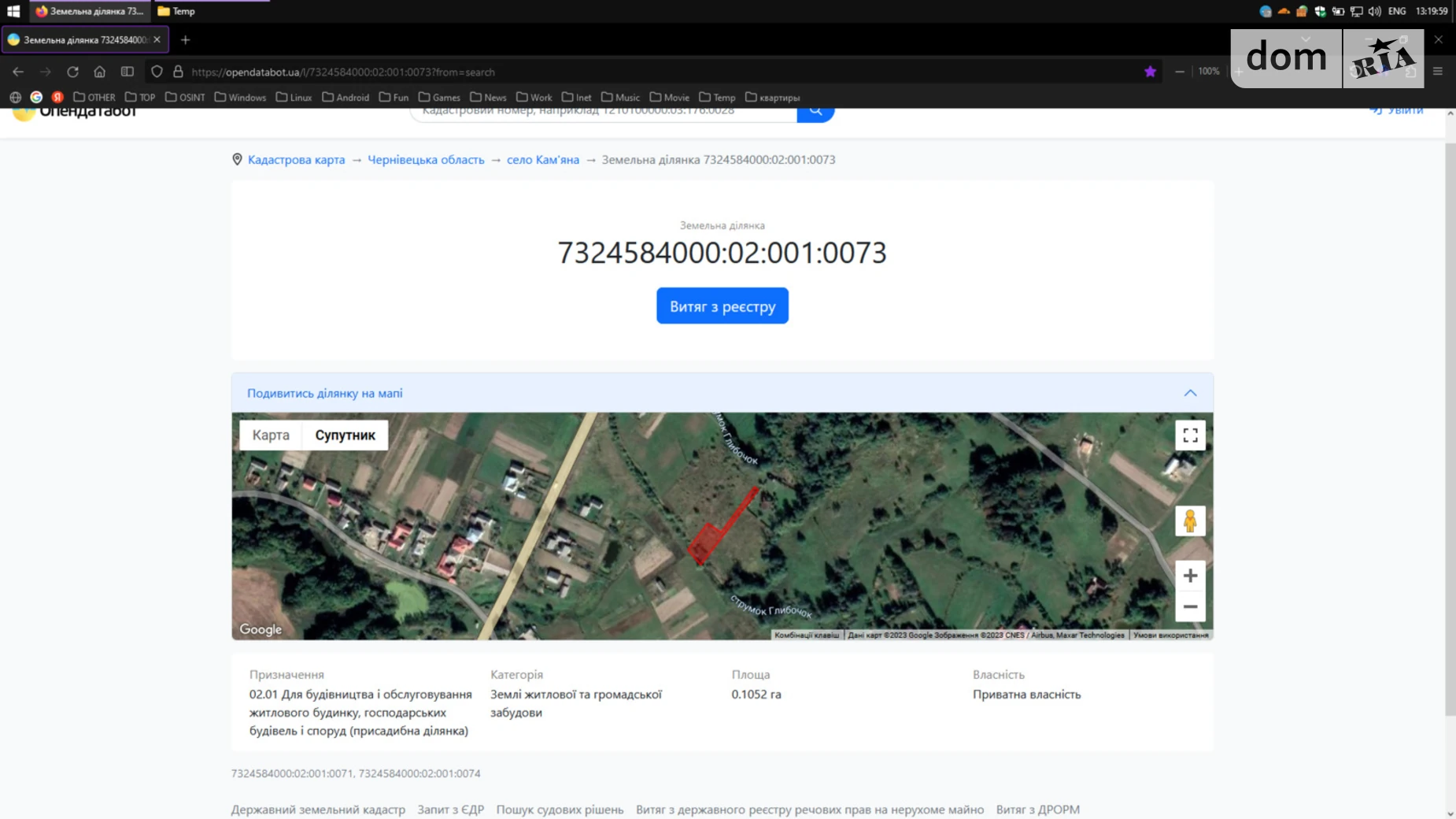Click the purple bookmark star
This screenshot has width=1456, height=819.
(x=1150, y=72)
